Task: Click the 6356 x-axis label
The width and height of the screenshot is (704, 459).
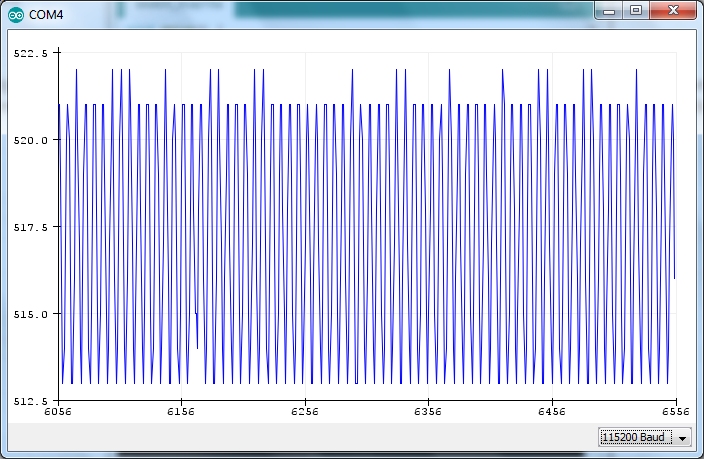Action: click(428, 412)
